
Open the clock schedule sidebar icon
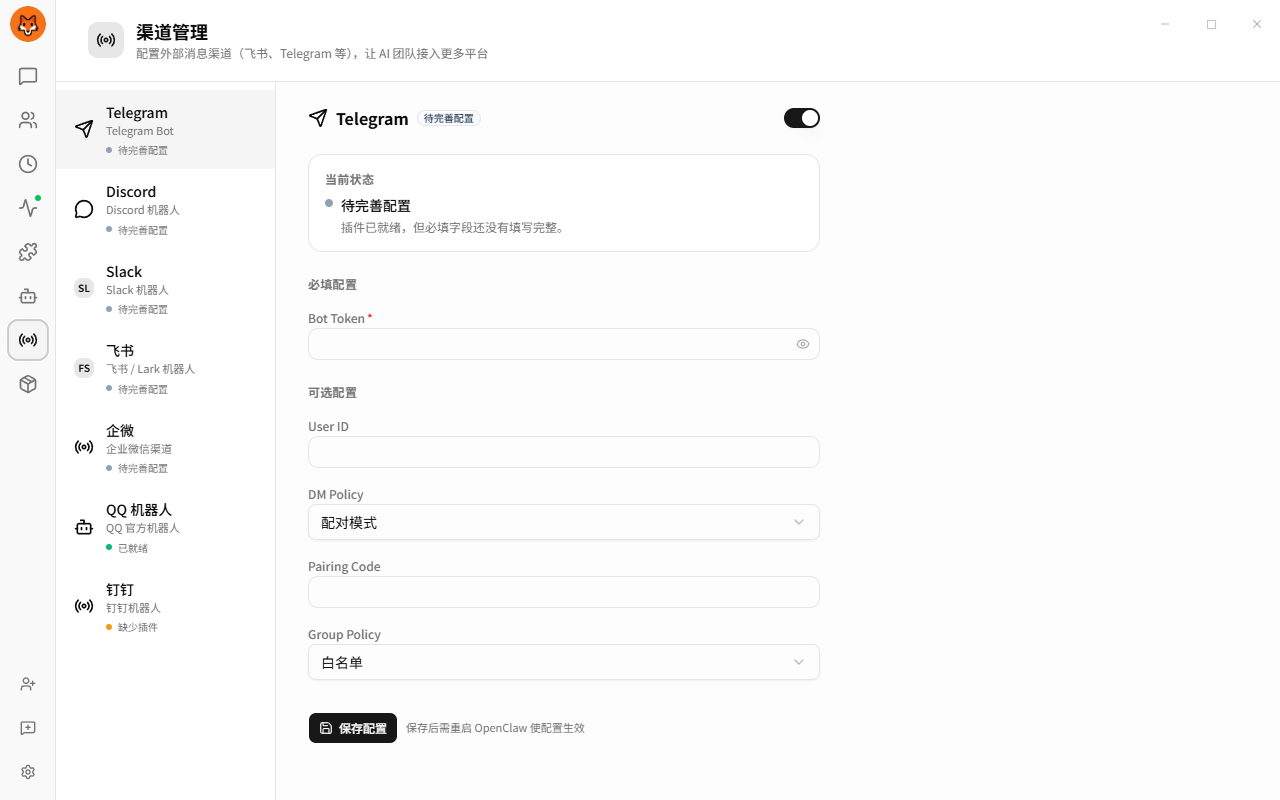(28, 164)
